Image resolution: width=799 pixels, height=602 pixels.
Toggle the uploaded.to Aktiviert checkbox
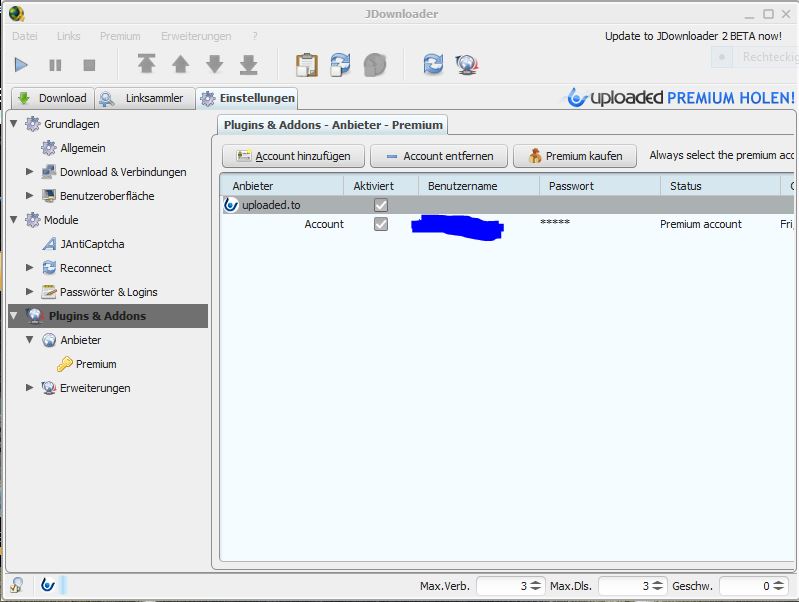[x=381, y=205]
